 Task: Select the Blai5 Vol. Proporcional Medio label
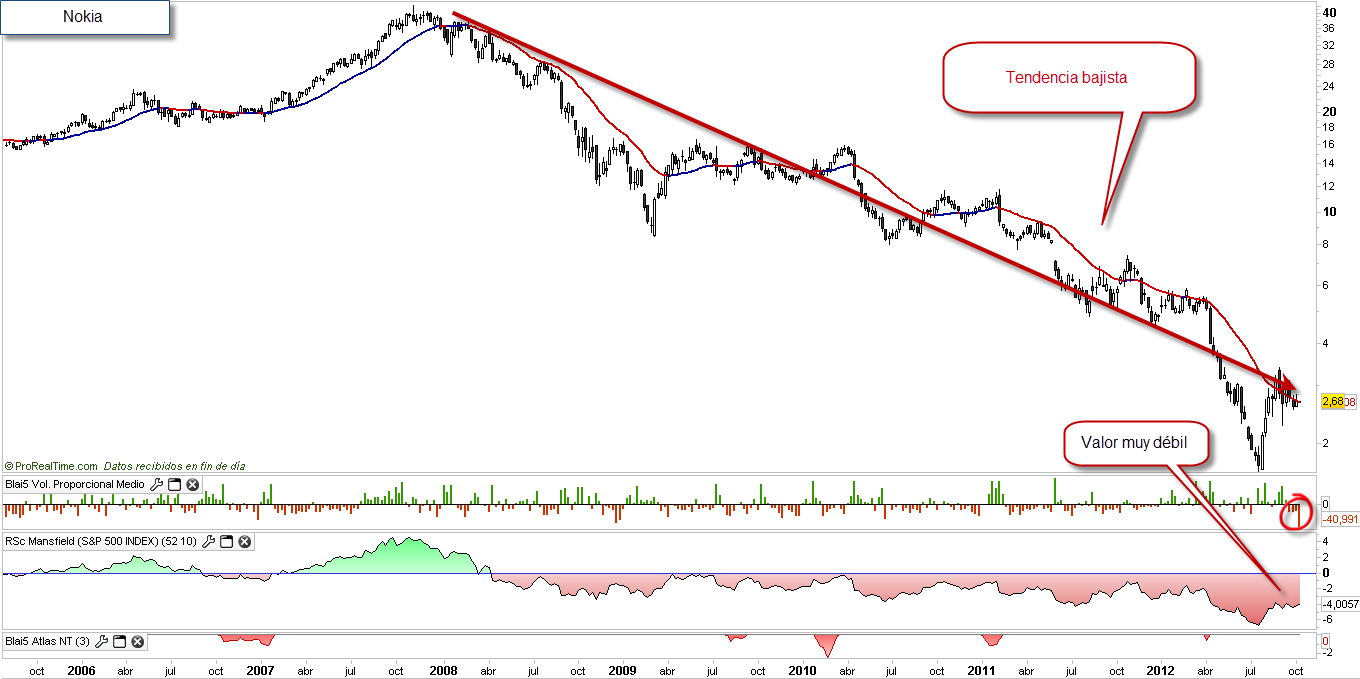(75, 485)
